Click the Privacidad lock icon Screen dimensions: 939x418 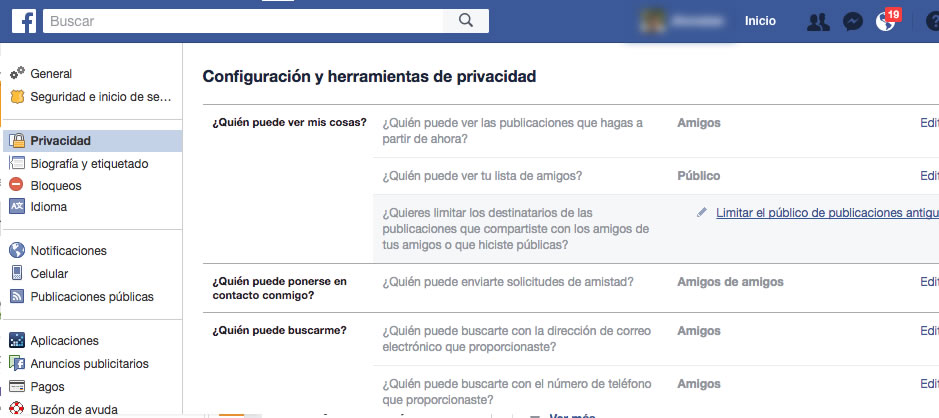pyautogui.click(x=17, y=141)
